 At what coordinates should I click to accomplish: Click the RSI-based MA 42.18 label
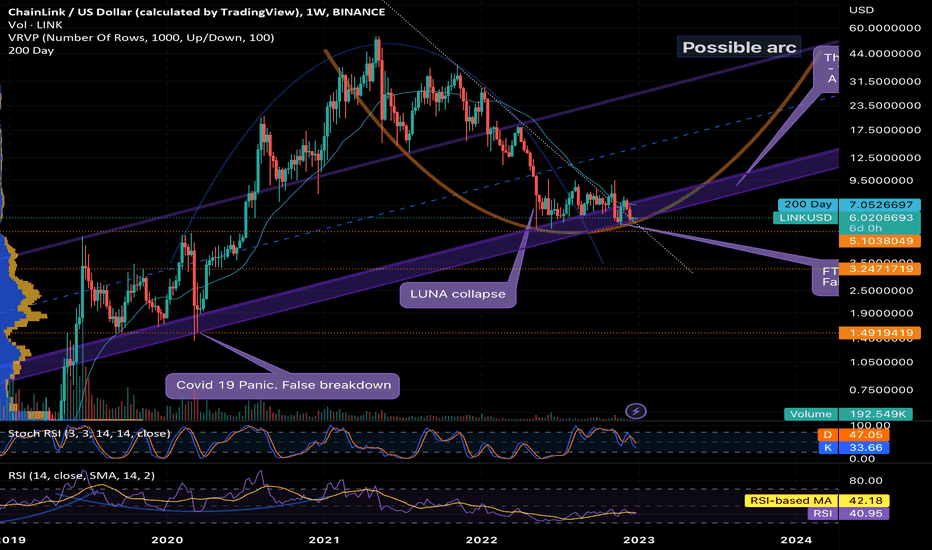coord(817,501)
